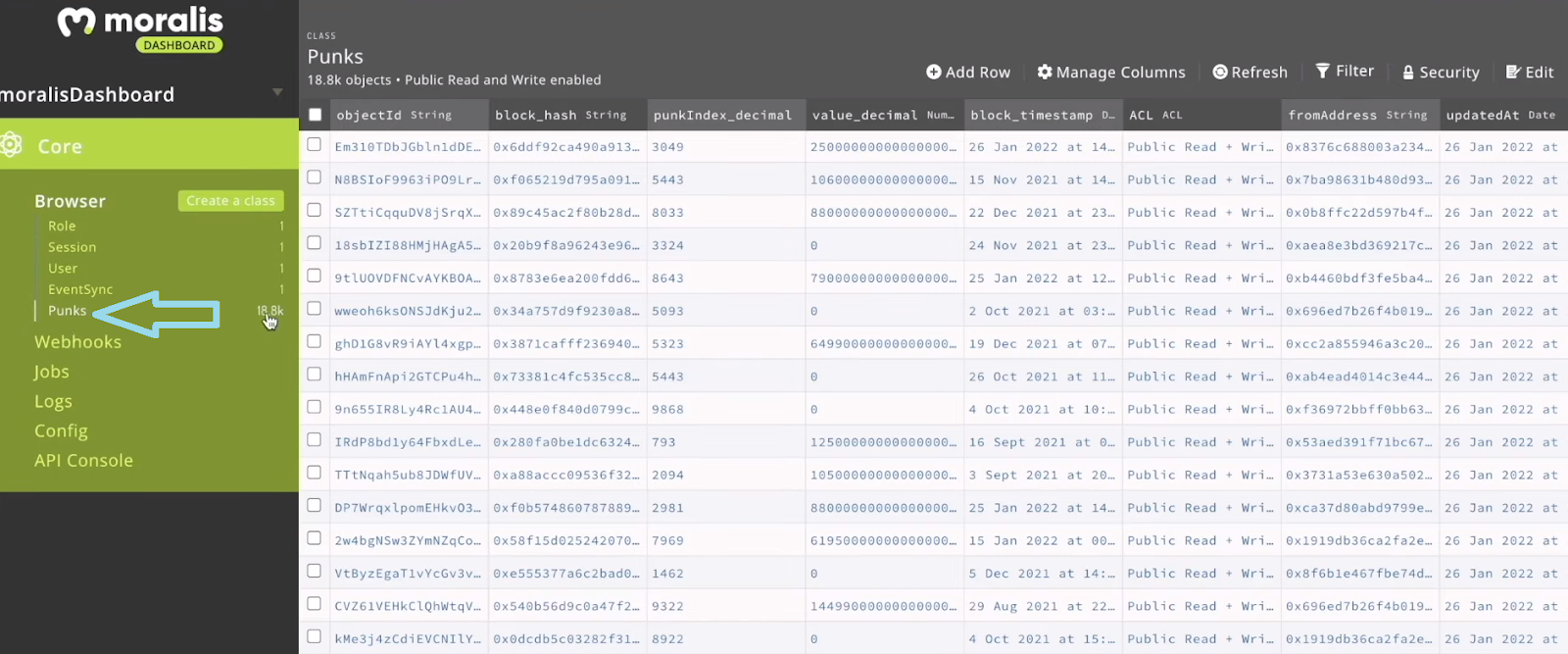Click the Manage Columns gear icon
Screen dimensions: 1568x654
1045,72
